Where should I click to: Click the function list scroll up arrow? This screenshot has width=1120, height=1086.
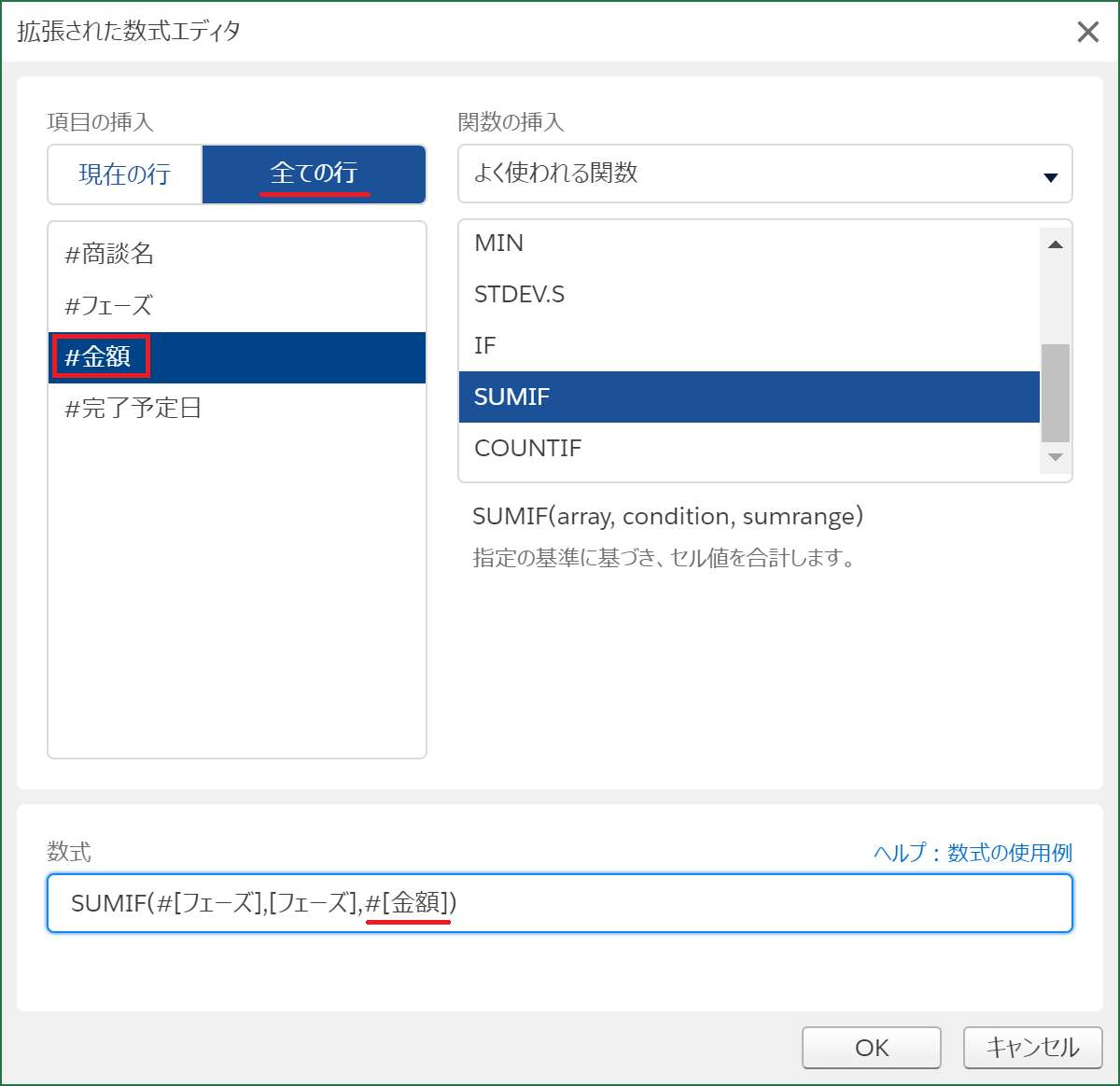tap(1056, 244)
